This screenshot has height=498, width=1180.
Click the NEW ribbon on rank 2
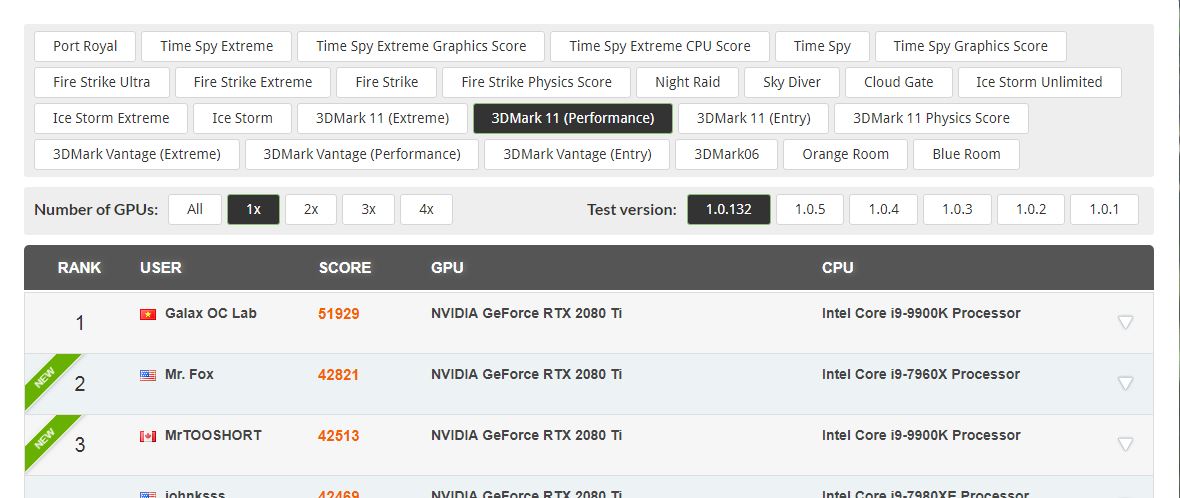click(47, 378)
